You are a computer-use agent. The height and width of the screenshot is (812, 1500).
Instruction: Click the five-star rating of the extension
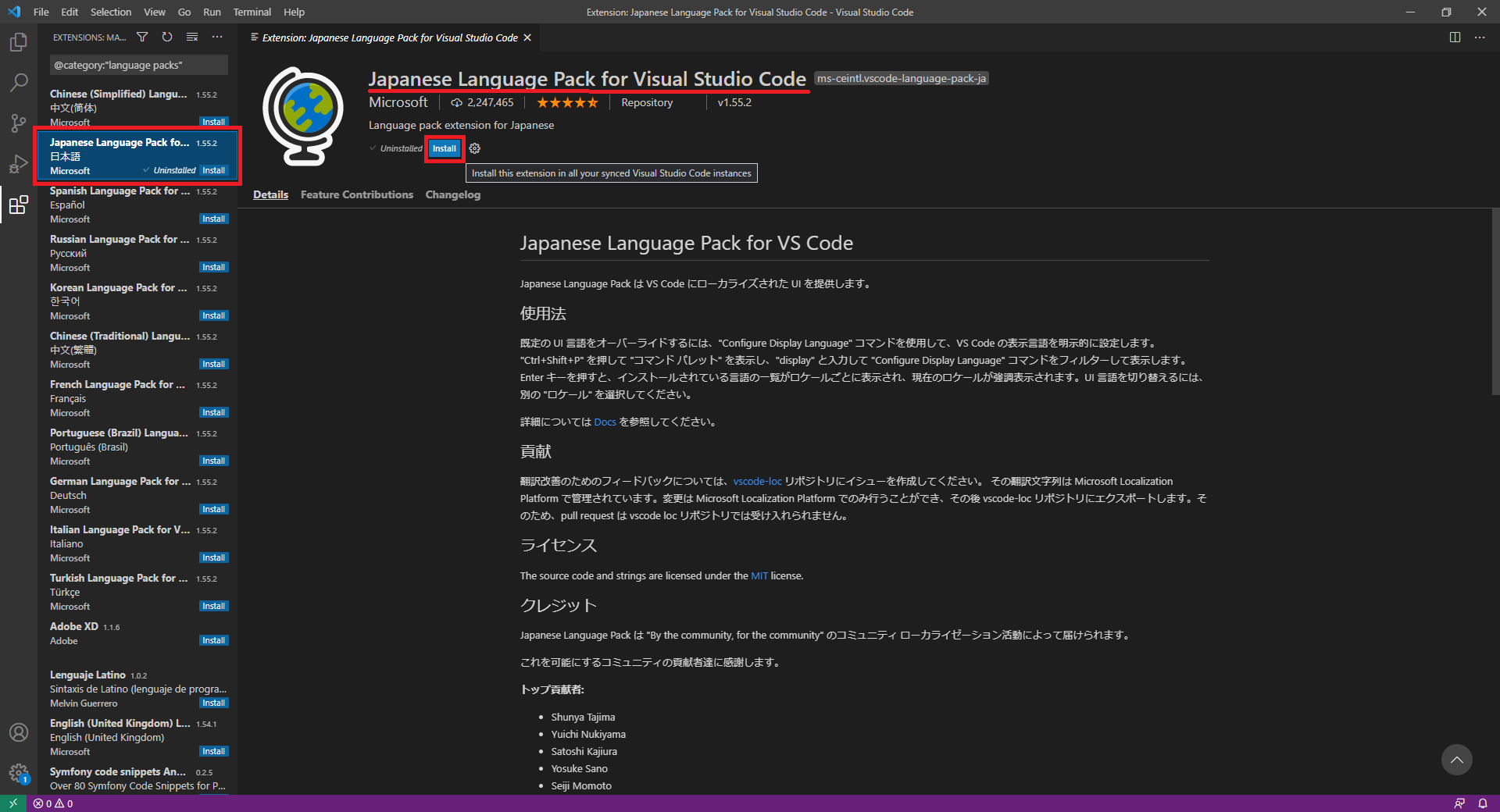click(x=567, y=102)
